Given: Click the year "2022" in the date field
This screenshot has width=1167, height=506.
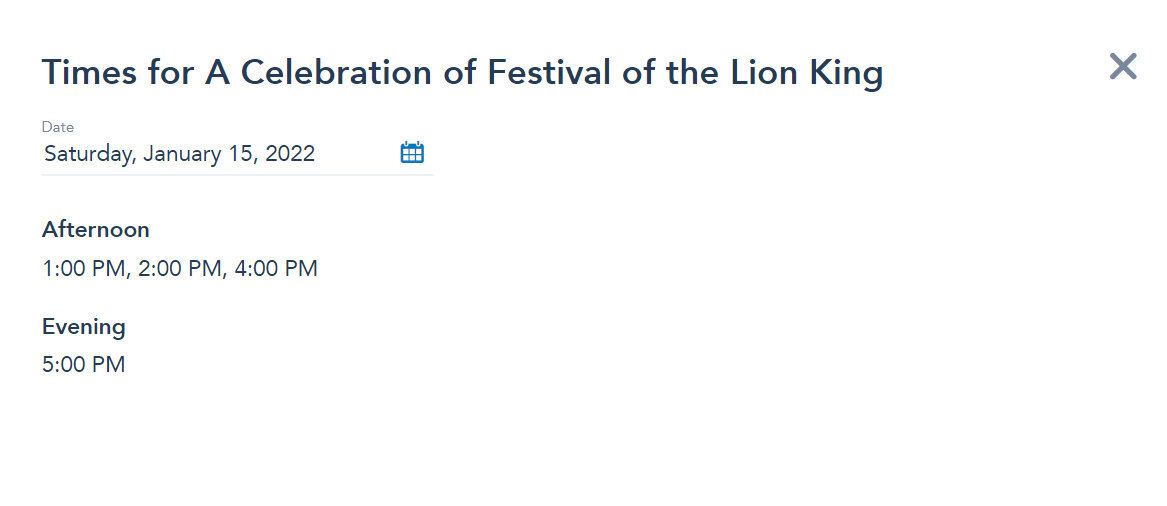Looking at the screenshot, I should point(290,154).
